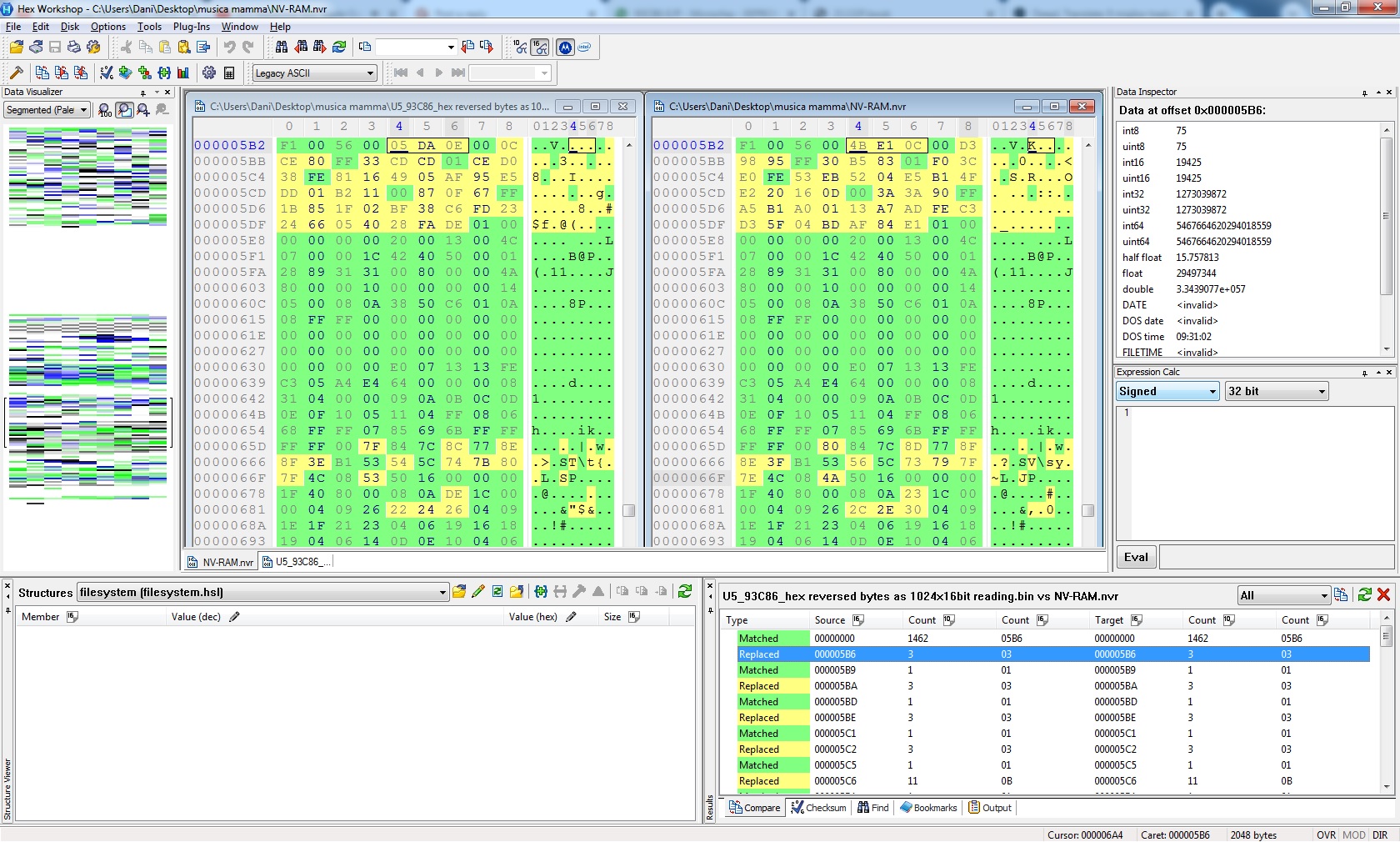Open the Legacy ASCII character set dropdown

315,73
